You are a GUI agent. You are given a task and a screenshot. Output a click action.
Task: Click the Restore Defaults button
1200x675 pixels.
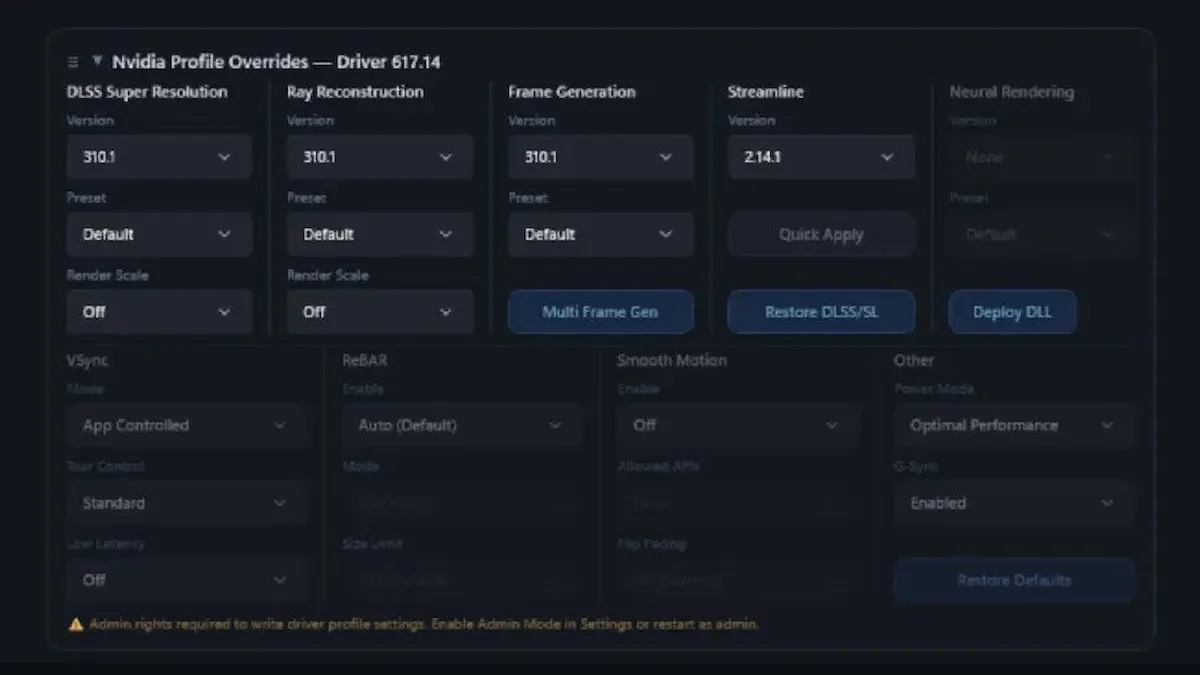click(x=1014, y=580)
